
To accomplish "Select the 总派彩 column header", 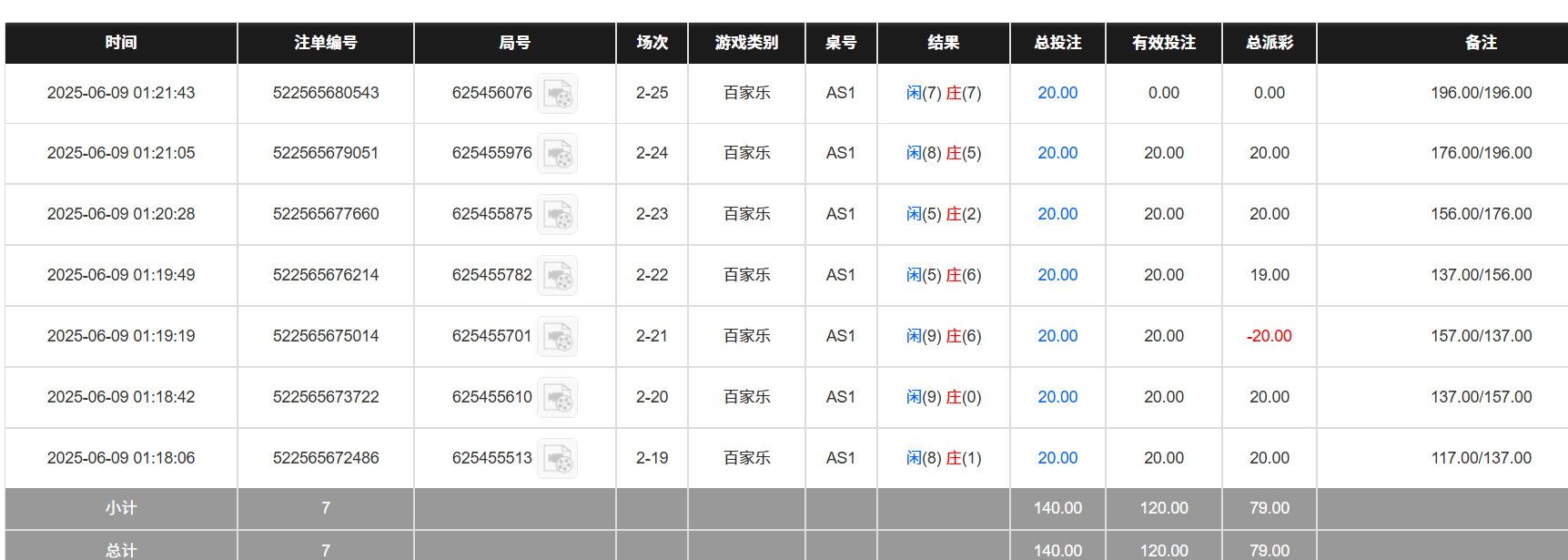I will (x=1270, y=43).
